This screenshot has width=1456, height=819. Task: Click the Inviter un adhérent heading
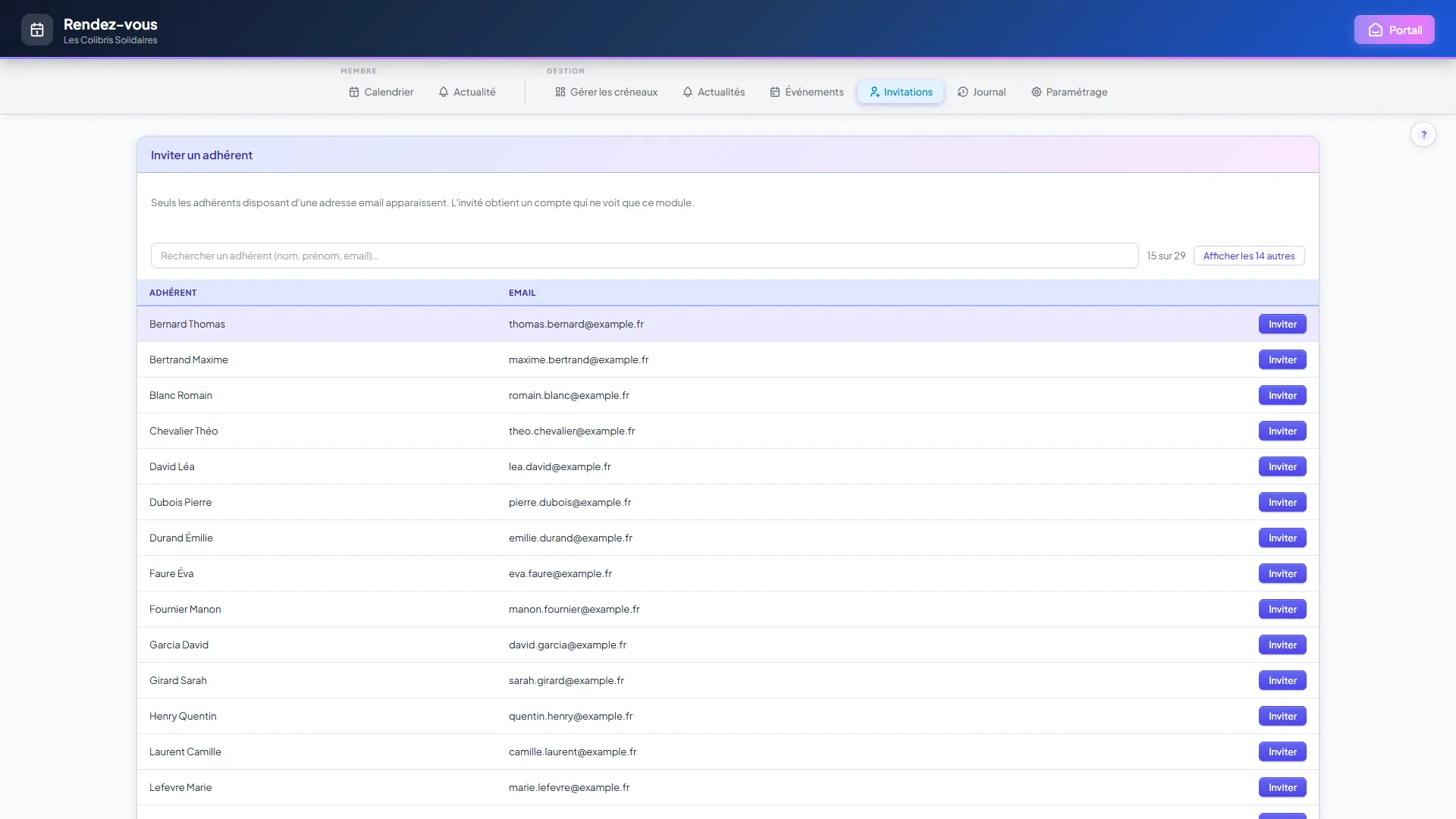[202, 155]
